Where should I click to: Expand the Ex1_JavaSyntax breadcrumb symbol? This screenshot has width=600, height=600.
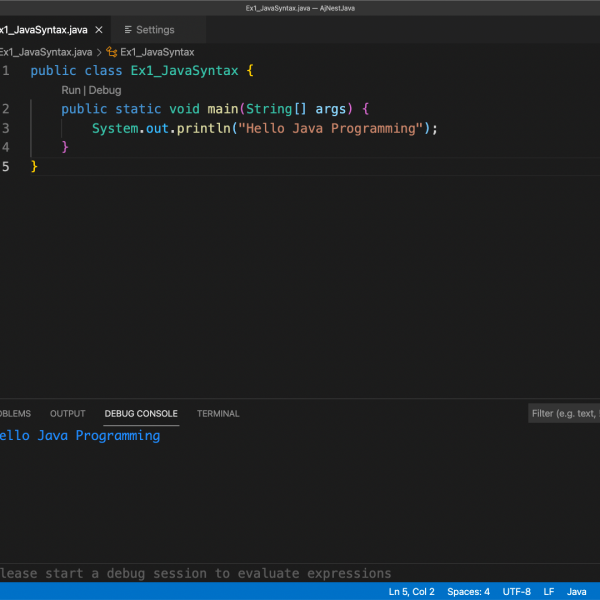pos(157,52)
